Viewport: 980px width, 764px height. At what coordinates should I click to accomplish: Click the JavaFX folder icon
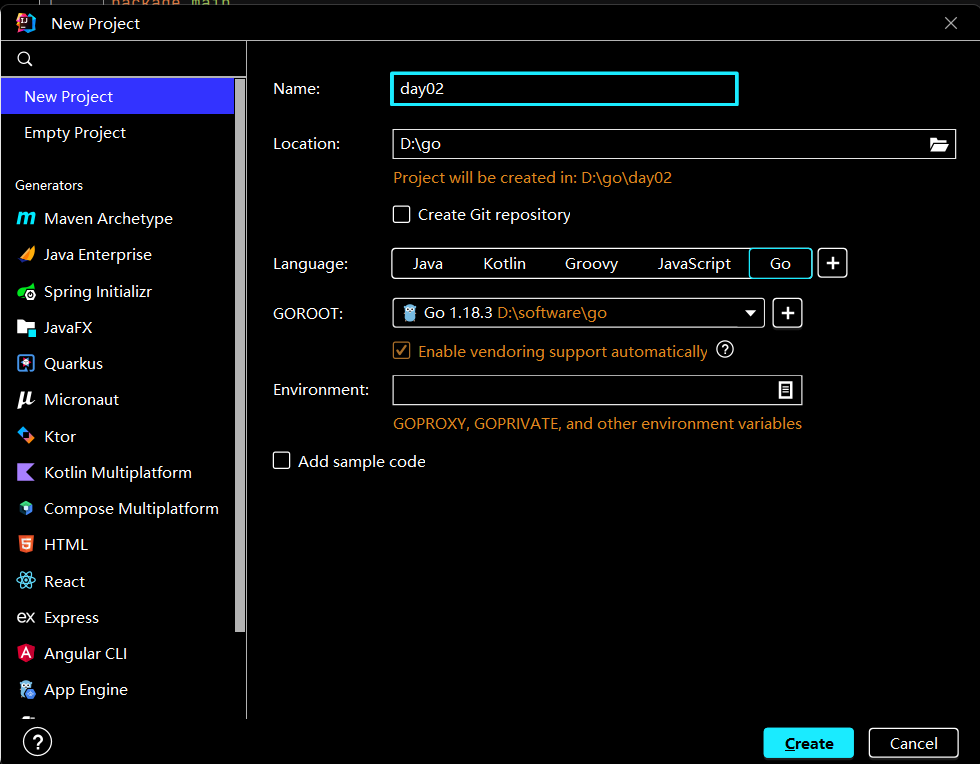click(26, 328)
